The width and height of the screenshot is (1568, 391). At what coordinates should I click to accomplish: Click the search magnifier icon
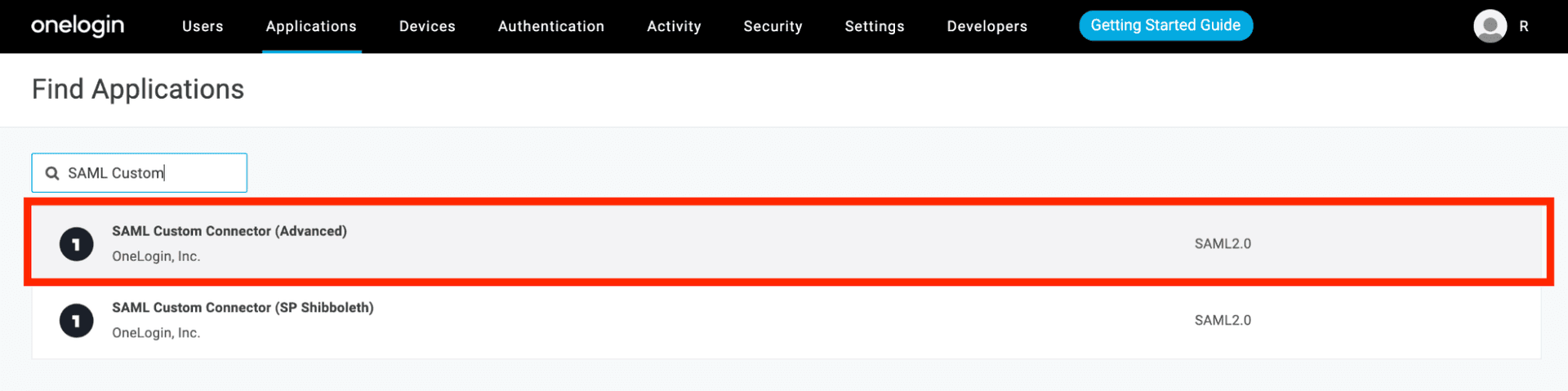pos(52,173)
